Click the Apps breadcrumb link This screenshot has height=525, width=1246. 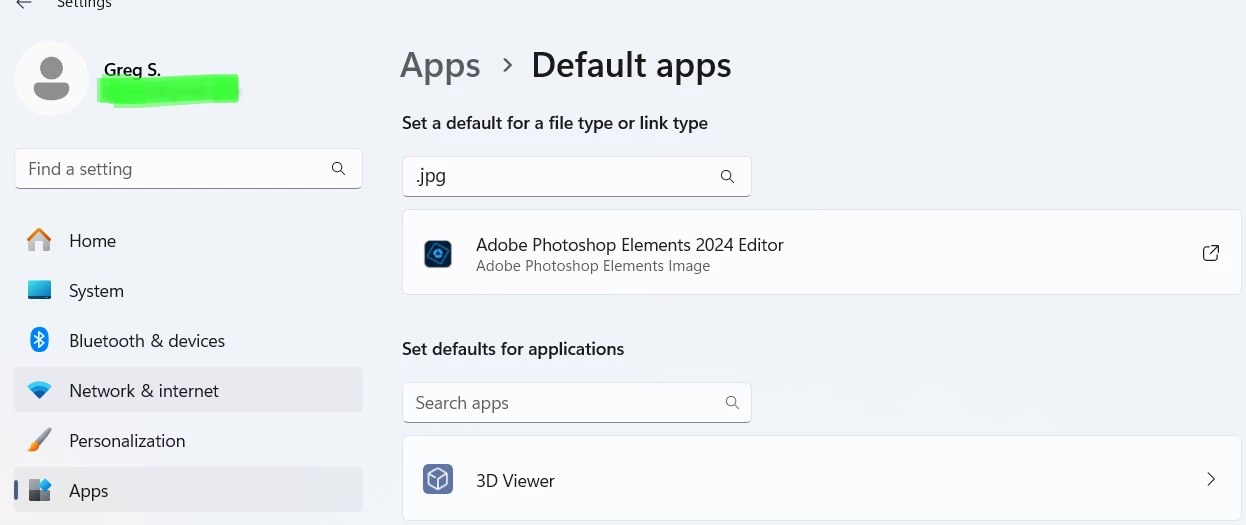440,66
